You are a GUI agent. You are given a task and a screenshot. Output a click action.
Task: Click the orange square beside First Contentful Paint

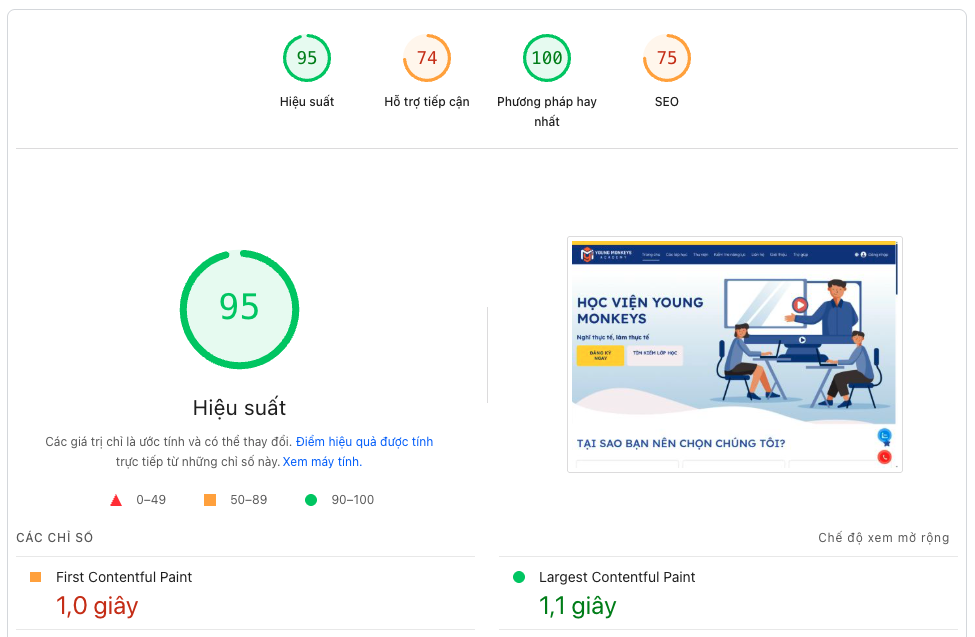37,577
